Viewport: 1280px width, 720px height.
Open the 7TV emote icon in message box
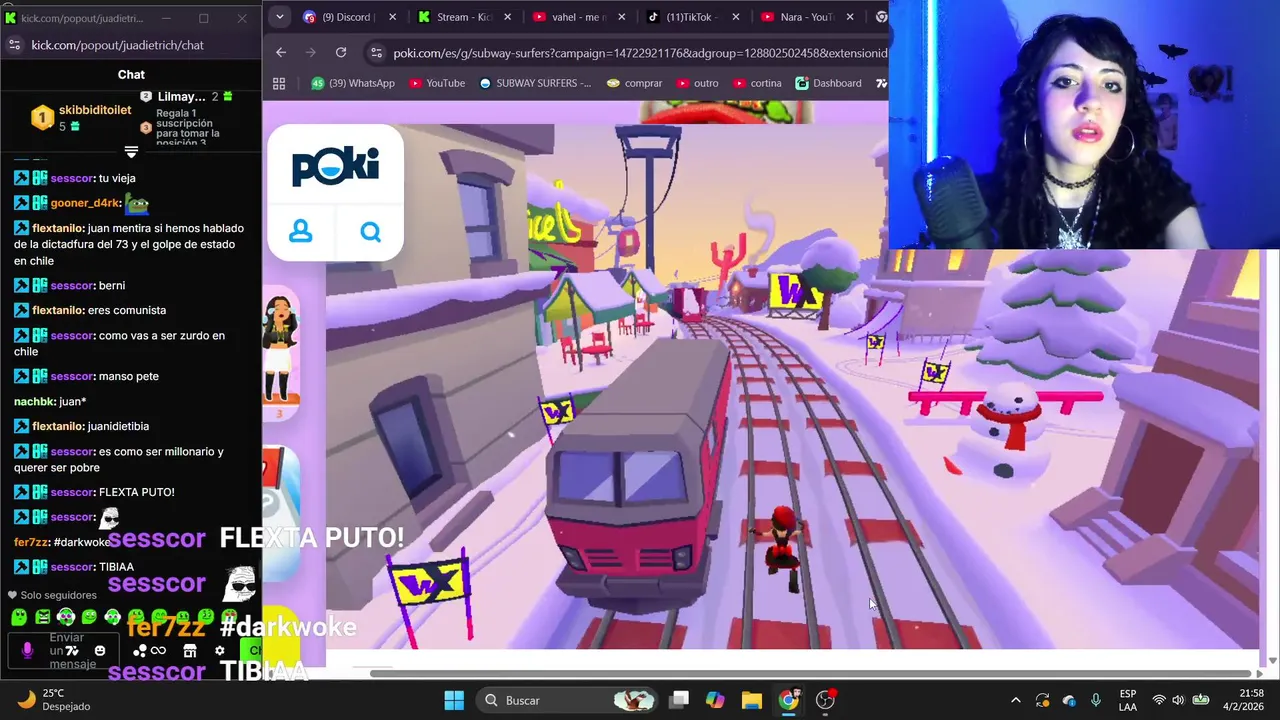(71, 651)
